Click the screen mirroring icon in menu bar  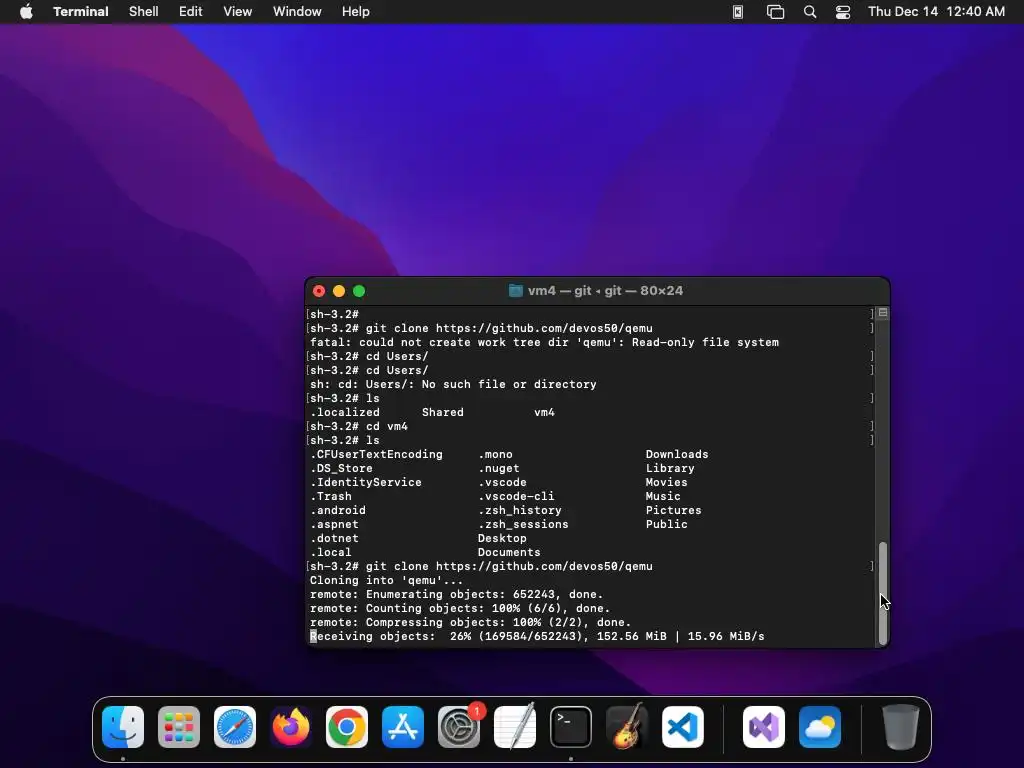(x=775, y=12)
